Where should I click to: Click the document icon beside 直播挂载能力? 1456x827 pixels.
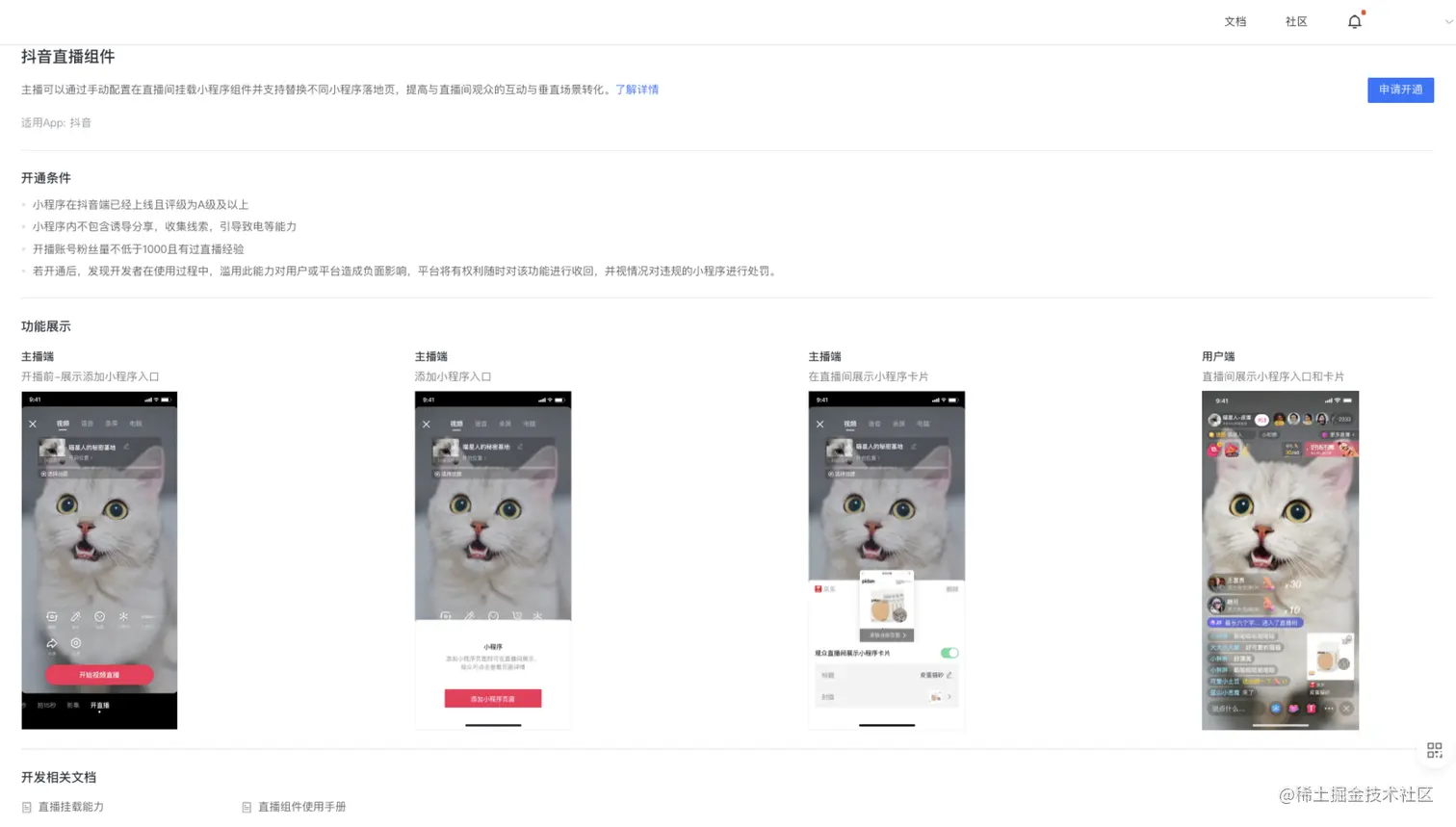pos(27,808)
